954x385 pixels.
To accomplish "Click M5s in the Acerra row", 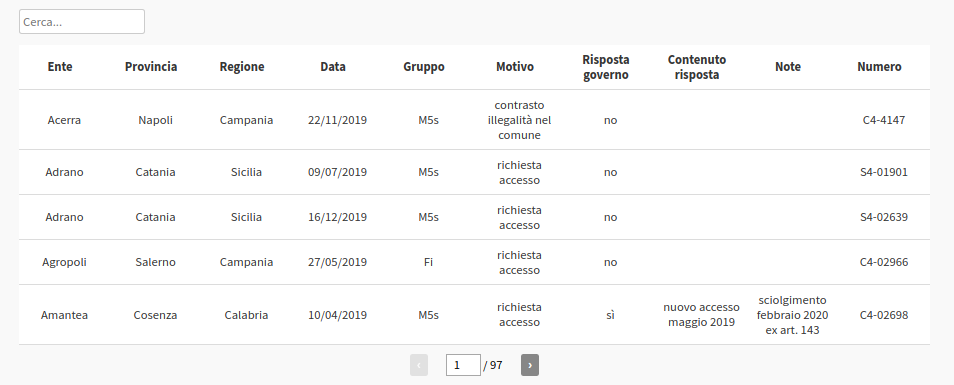I will click(428, 120).
